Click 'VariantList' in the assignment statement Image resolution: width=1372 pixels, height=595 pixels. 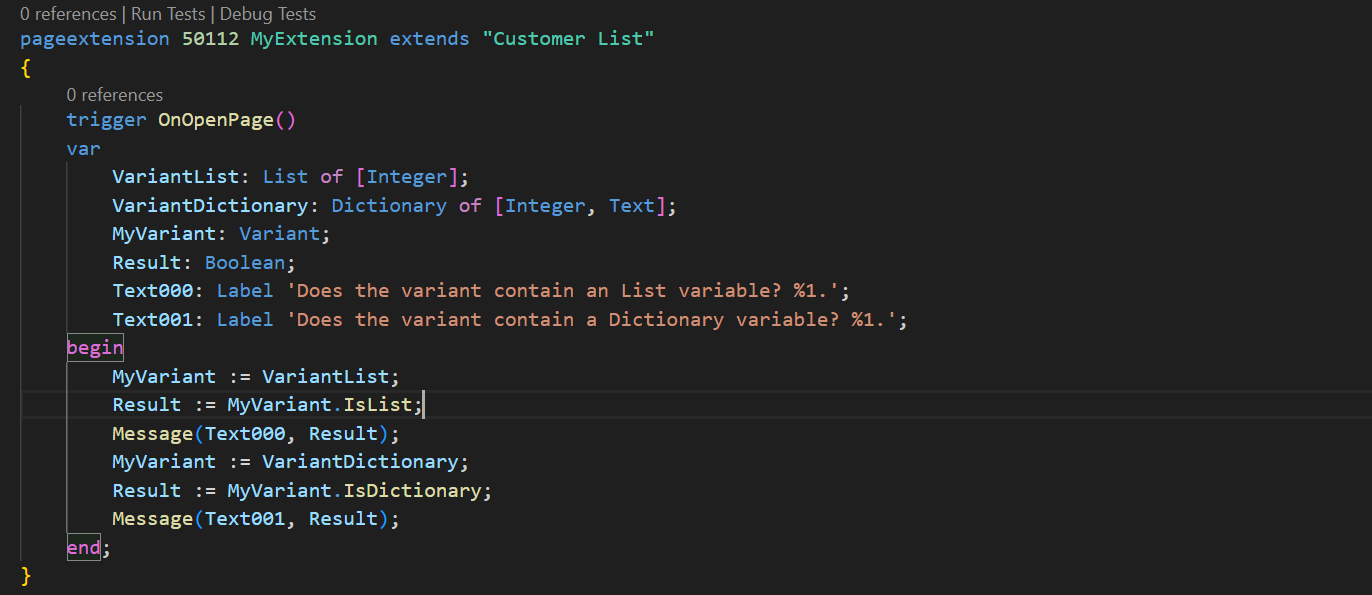325,377
